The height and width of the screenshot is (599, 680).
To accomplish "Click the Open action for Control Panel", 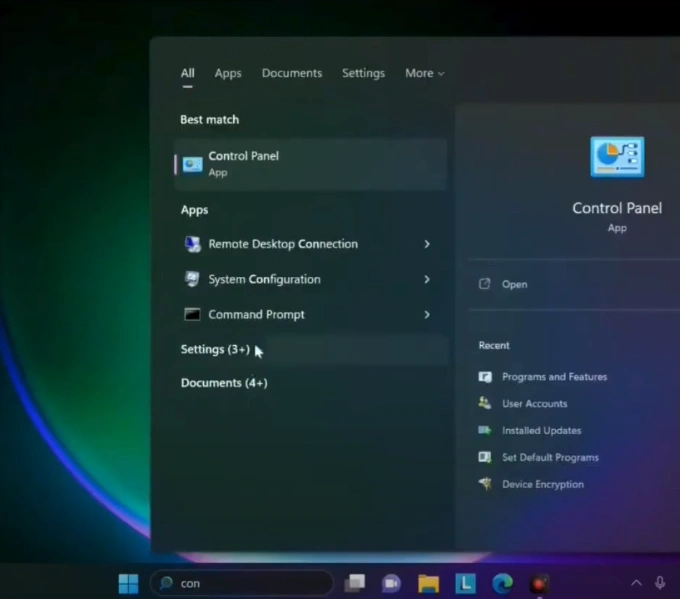I will tap(515, 284).
